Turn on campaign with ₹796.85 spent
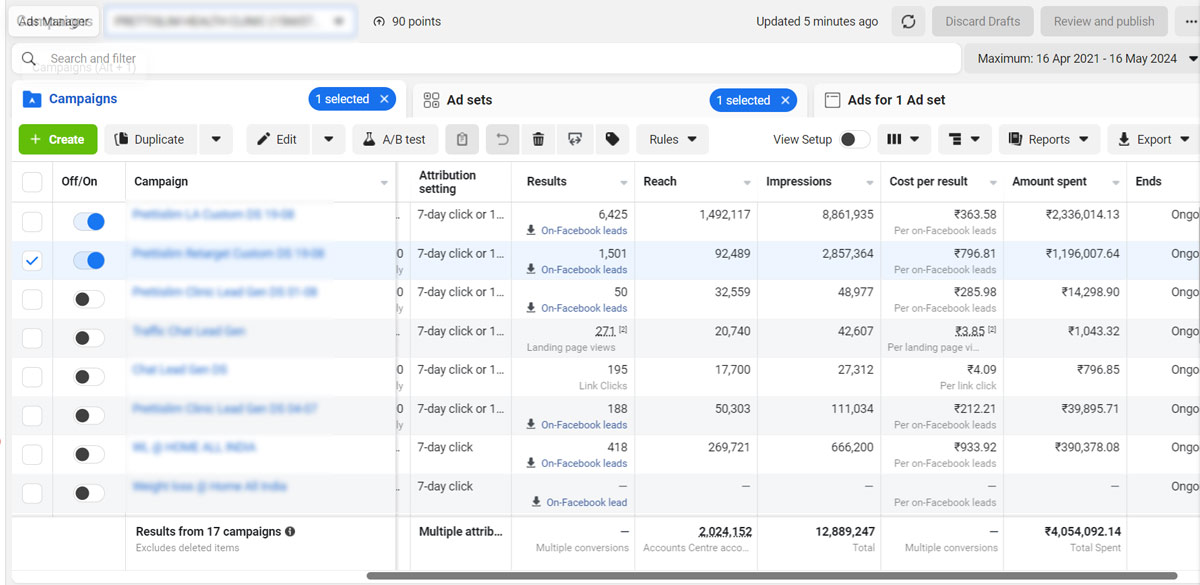This screenshot has width=1200, height=585. (x=89, y=377)
